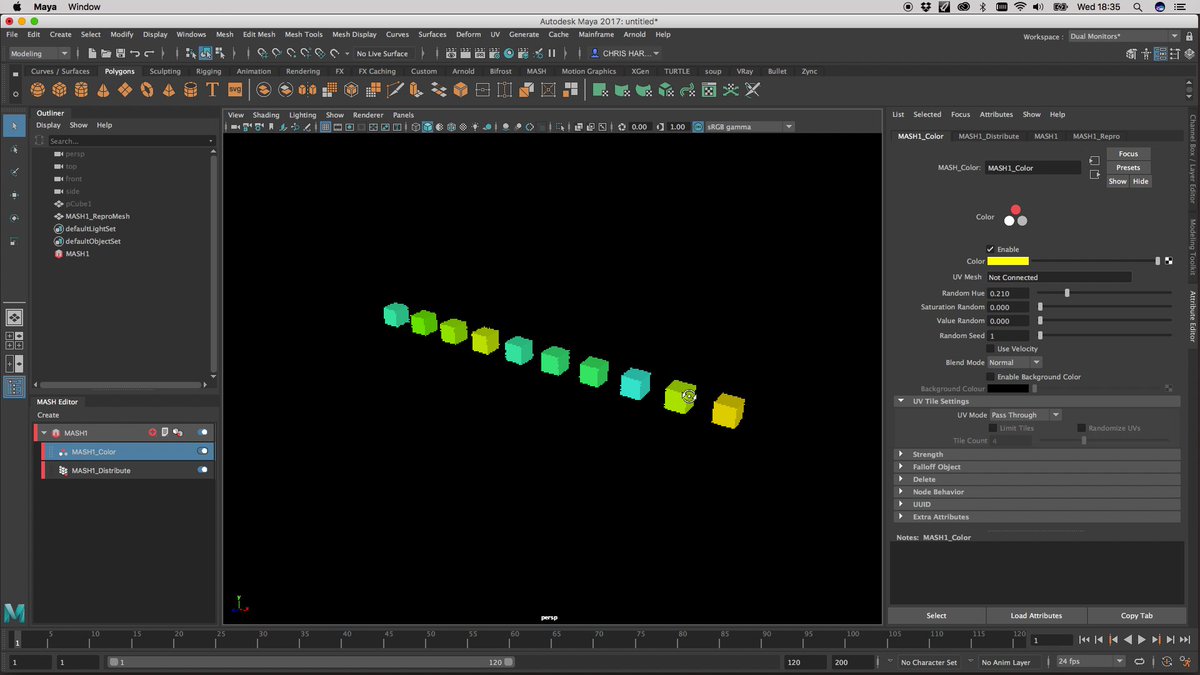This screenshot has width=1200, height=675.
Task: Collapse the UV Tile Settings section
Action: (901, 401)
